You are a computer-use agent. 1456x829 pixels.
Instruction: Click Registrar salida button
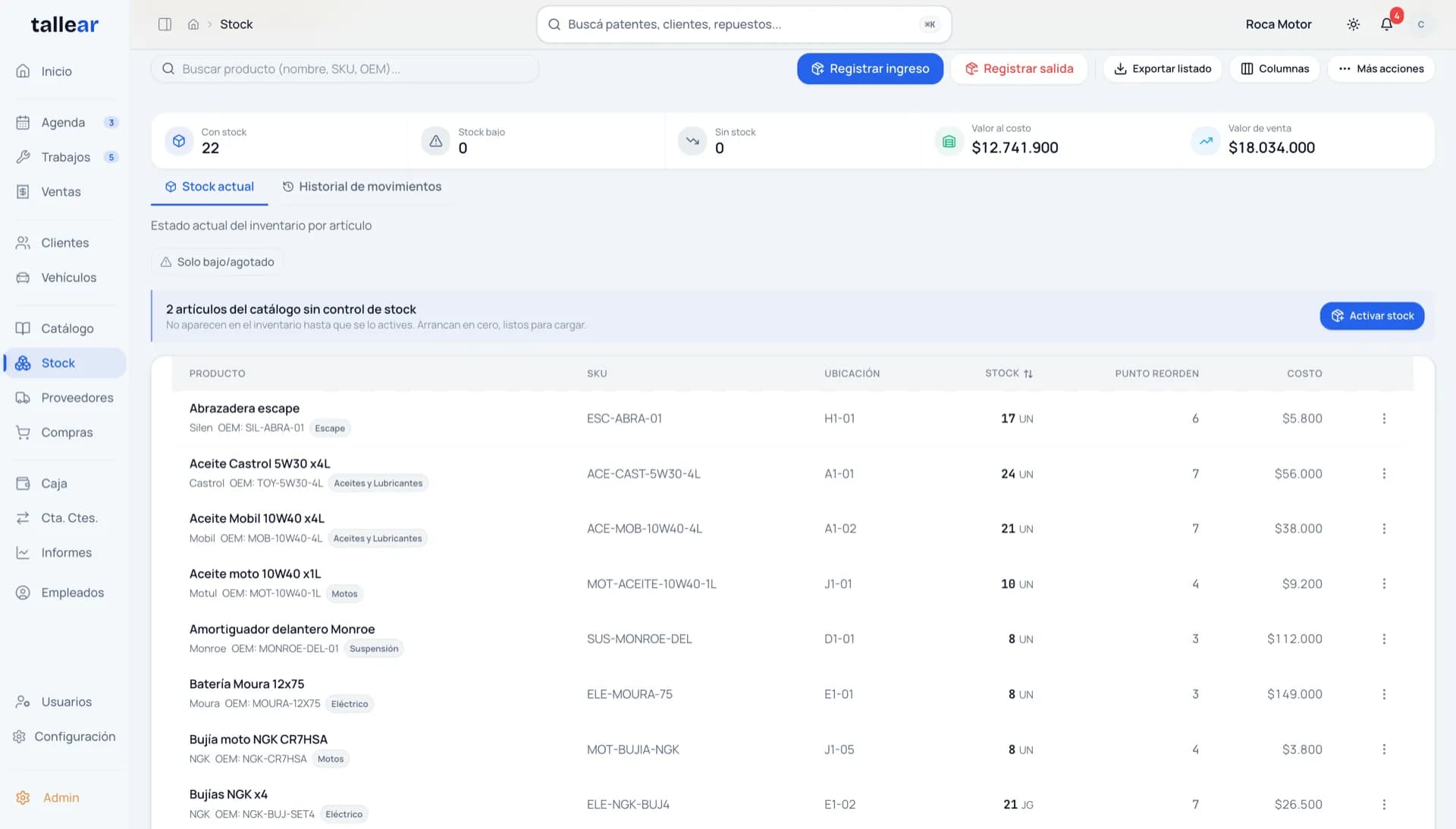1018,68
